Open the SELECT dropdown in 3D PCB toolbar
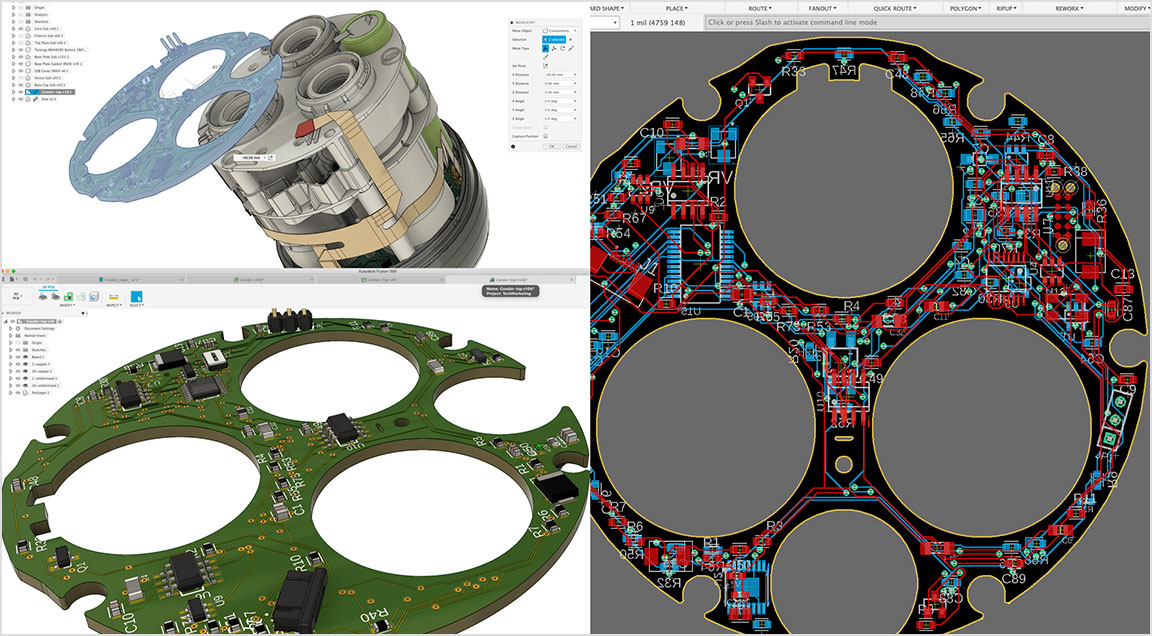 click(x=137, y=305)
